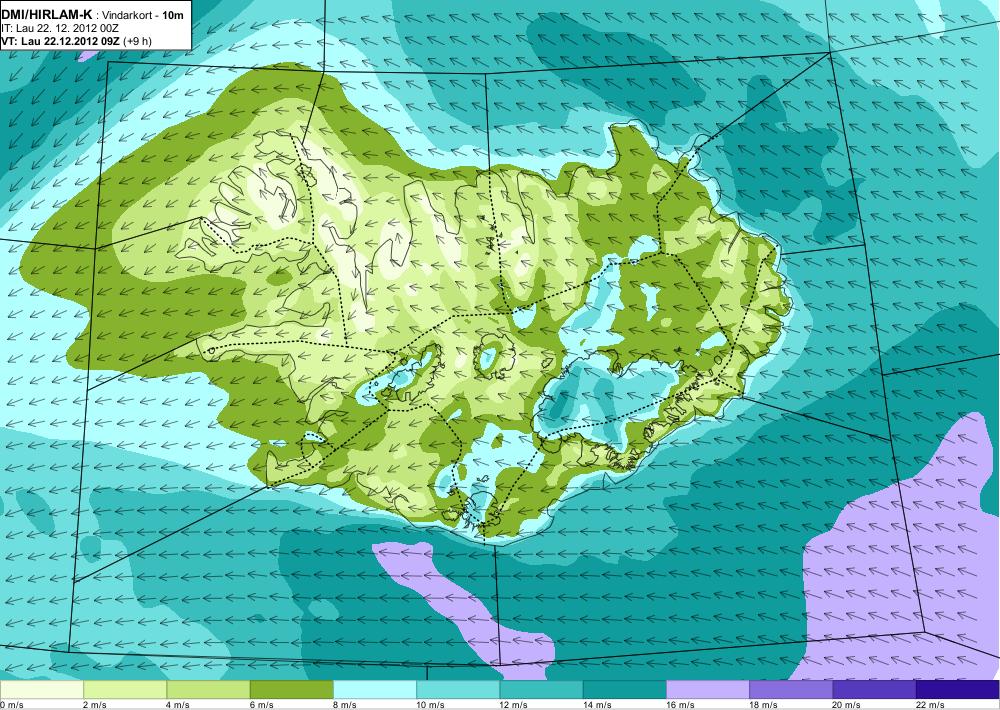Click the "0 m/s" legend label
The image size is (1000, 710).
click(12, 705)
